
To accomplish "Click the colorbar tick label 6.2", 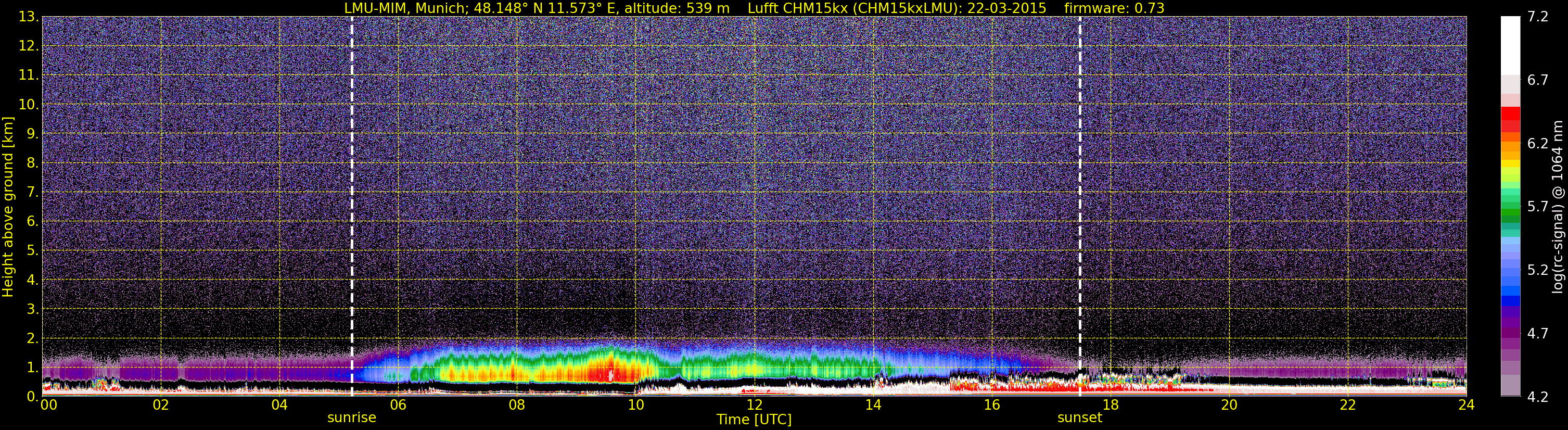I will coord(1538,144).
